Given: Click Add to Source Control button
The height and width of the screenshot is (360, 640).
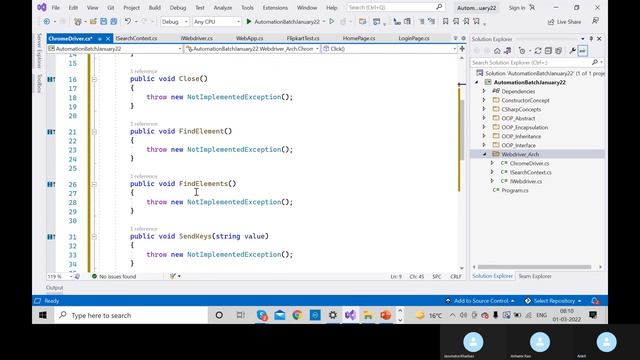Looking at the screenshot, I should tap(480, 301).
